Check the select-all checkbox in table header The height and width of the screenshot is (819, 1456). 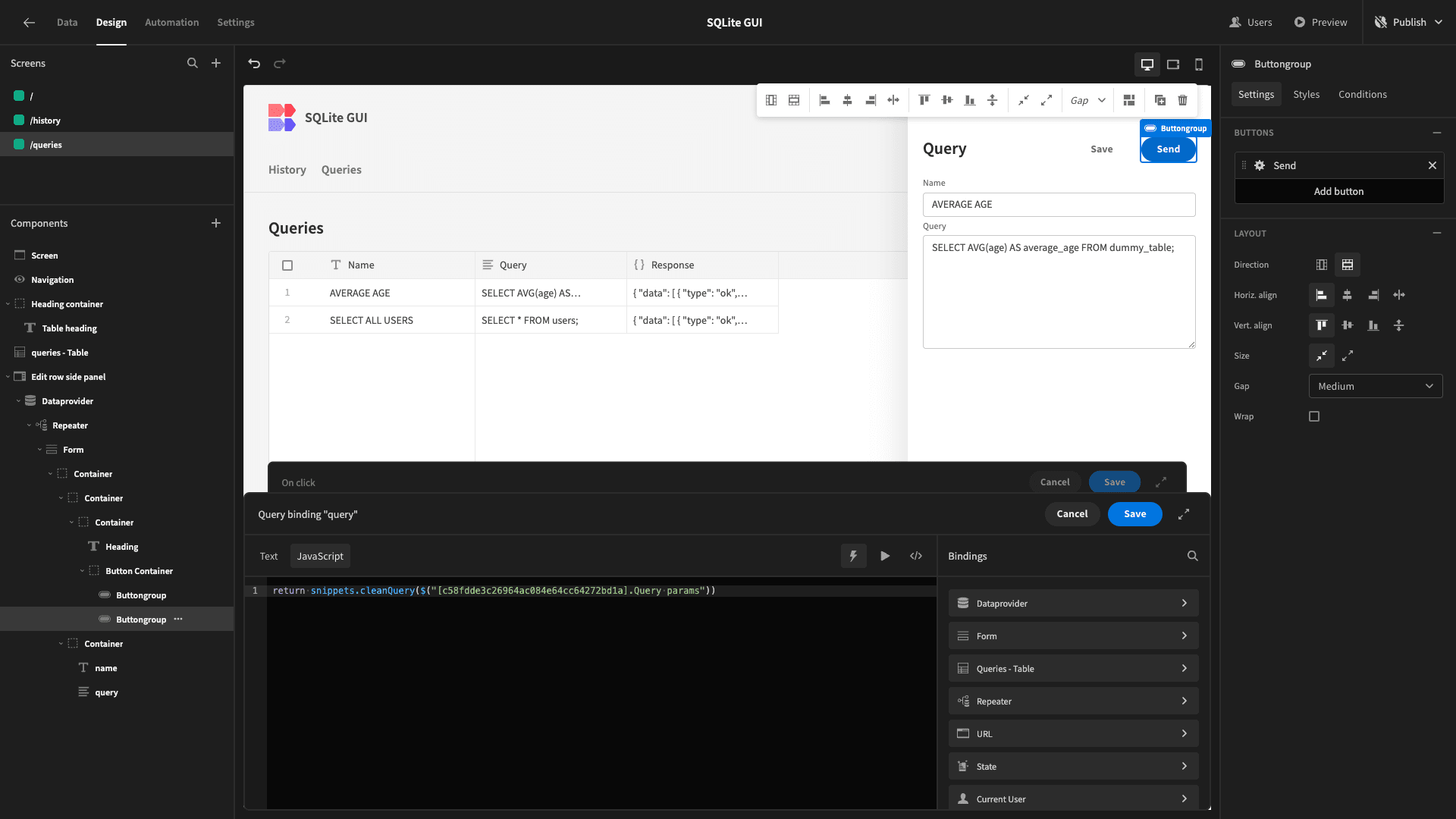(287, 265)
